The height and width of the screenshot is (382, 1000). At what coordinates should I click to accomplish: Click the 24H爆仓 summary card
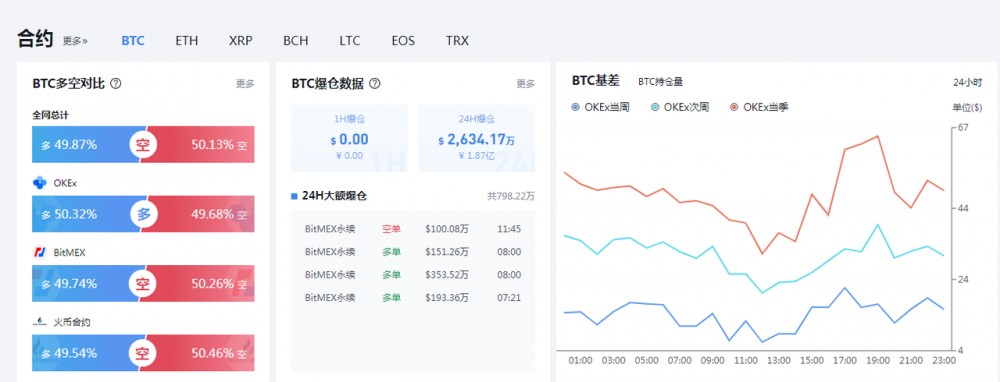(x=476, y=138)
